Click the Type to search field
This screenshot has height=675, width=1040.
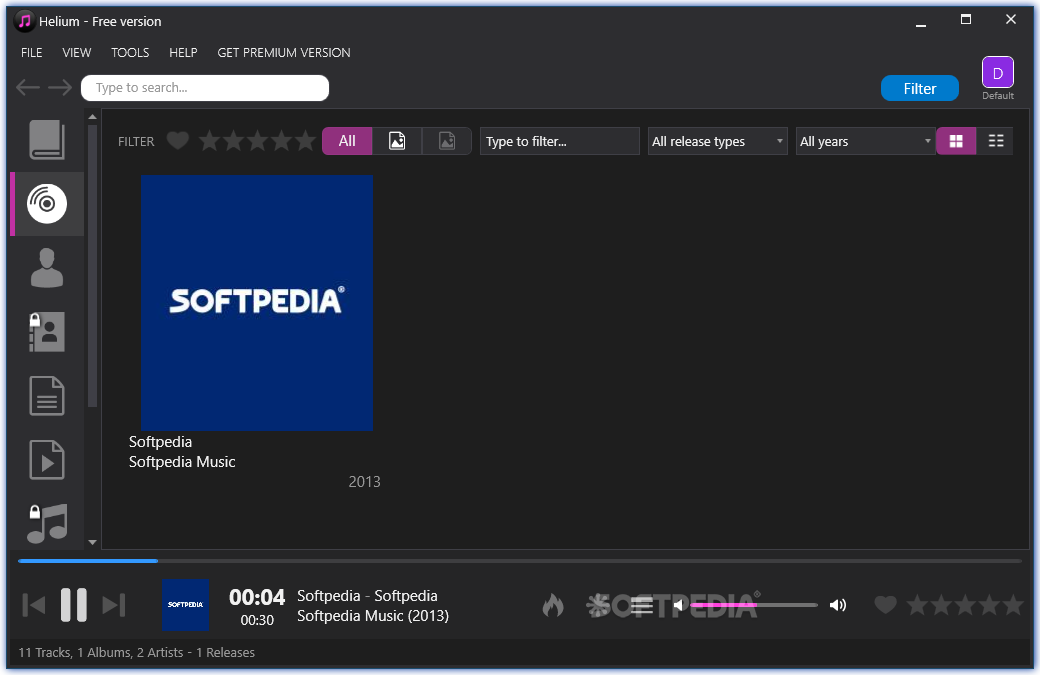[205, 88]
